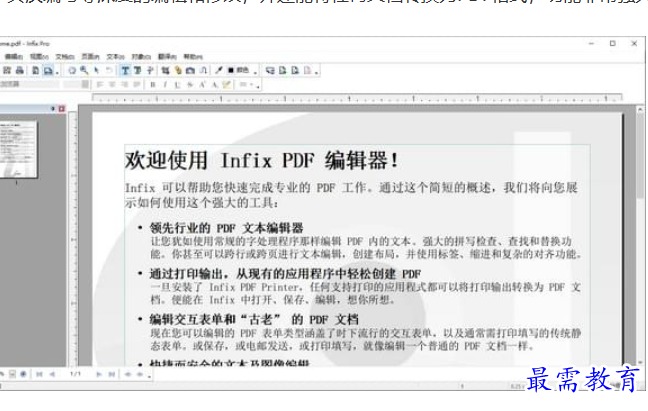Pin the thumbnail side panel
648x411 pixels.
52,109
